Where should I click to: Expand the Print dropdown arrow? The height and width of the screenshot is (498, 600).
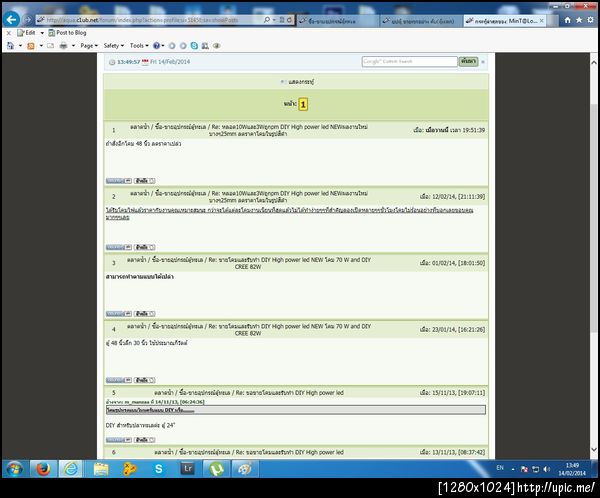pyautogui.click(x=73, y=46)
